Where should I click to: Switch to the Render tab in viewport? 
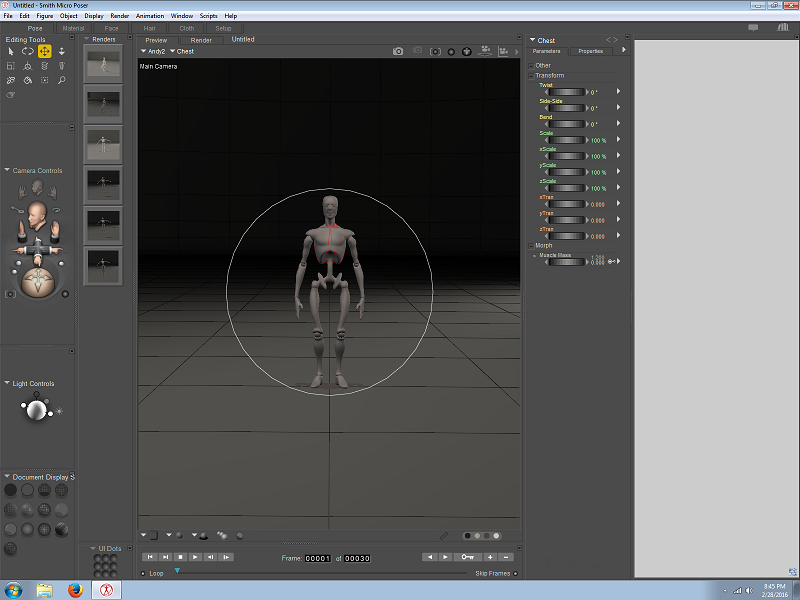[x=201, y=40]
